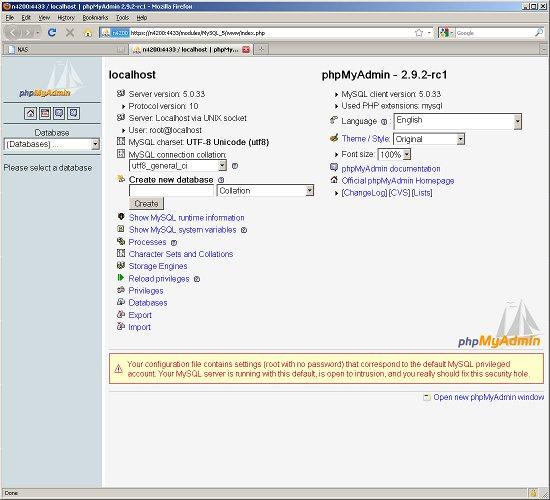Focus the new database name input field
The width and height of the screenshot is (550, 500).
(172, 191)
